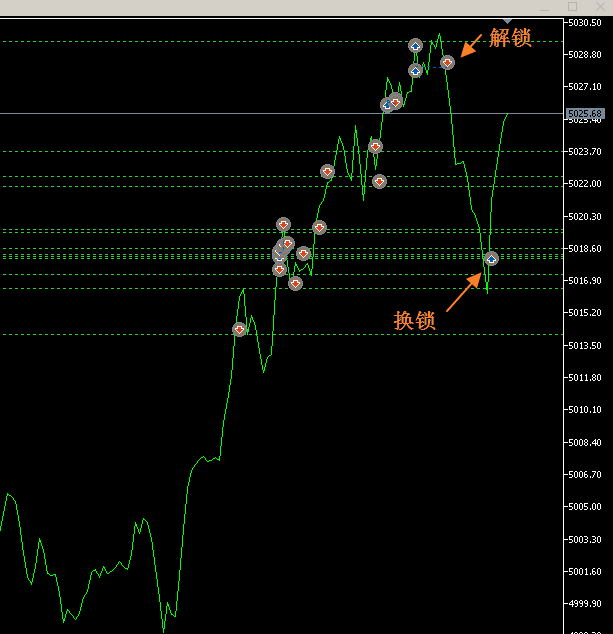Click the orange arrow above 换锁 label
This screenshot has height=634, width=613.
pos(464,291)
